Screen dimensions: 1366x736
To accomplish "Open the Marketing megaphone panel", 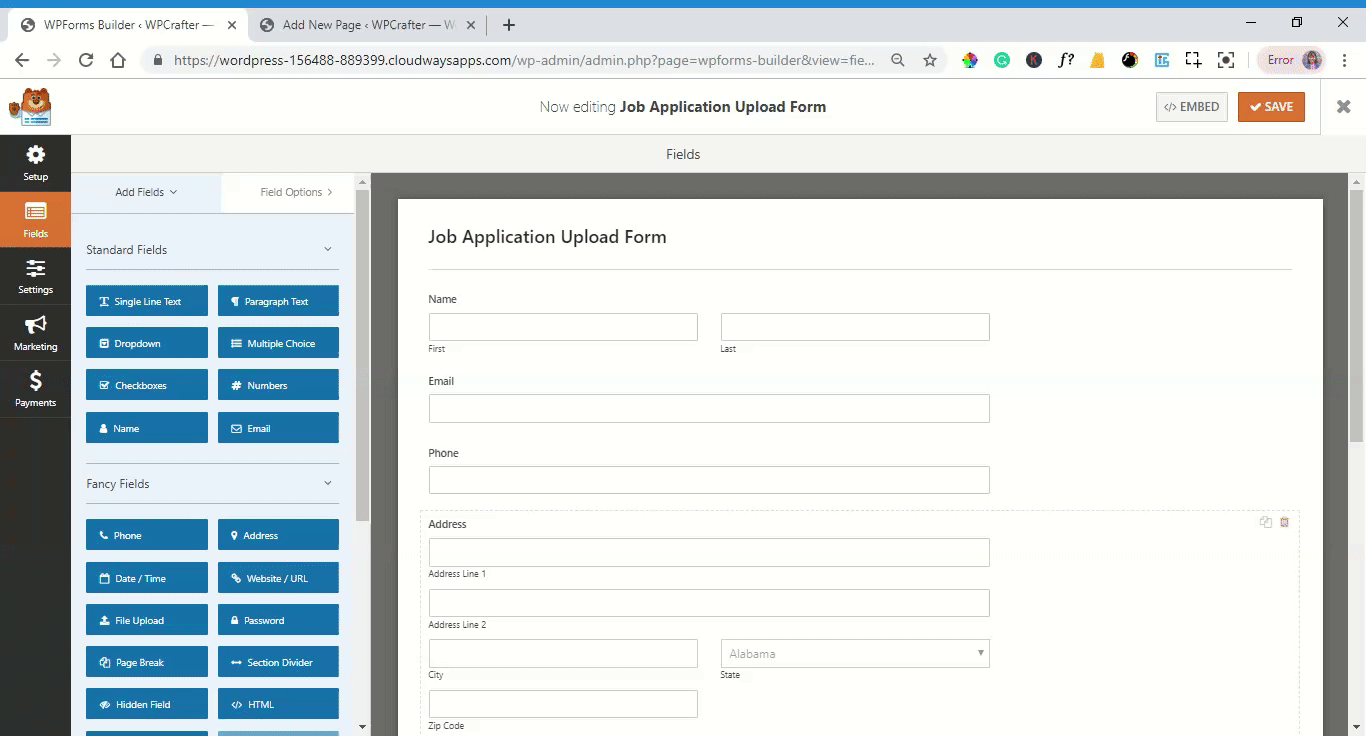I will point(35,333).
